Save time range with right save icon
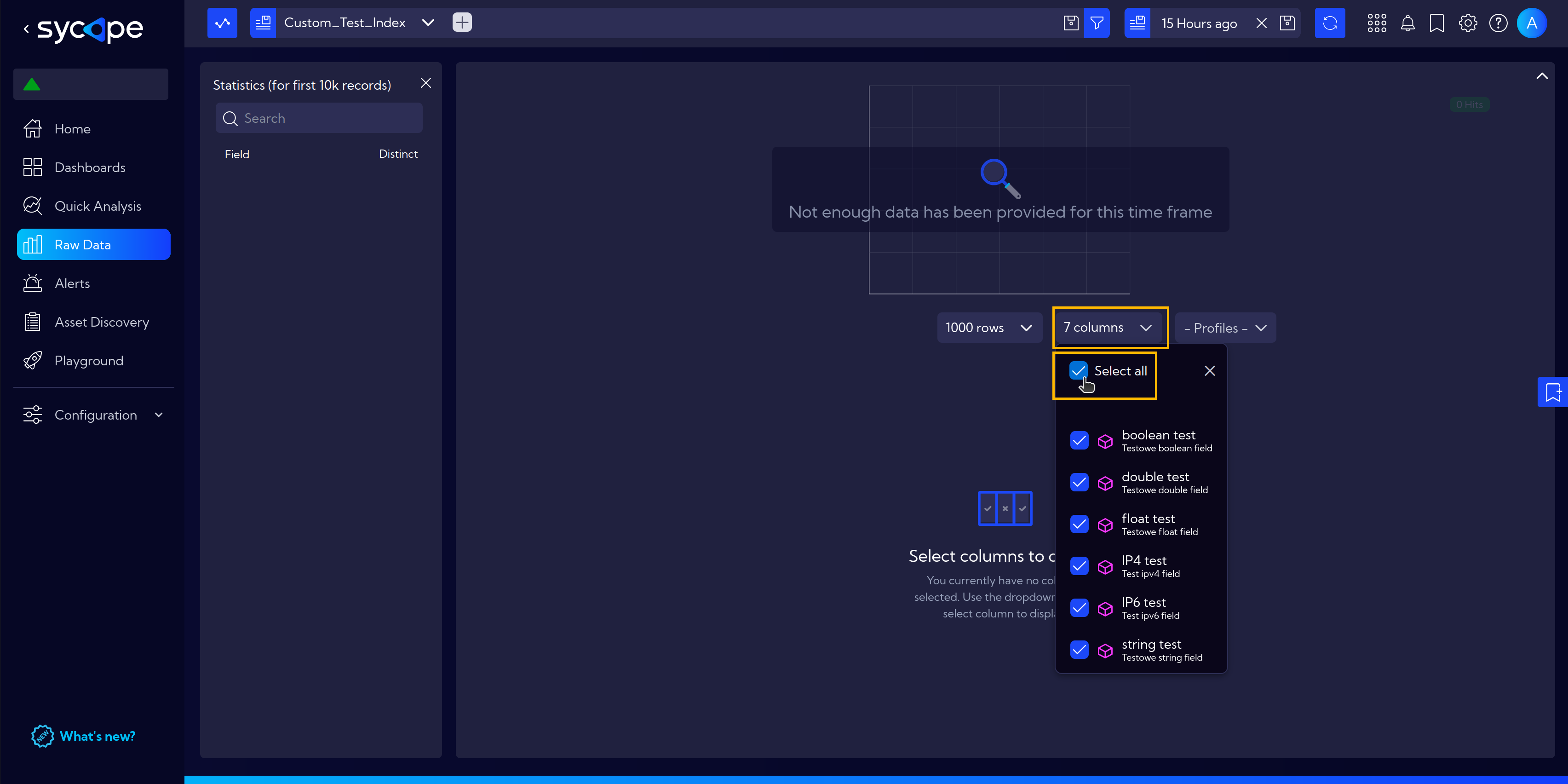This screenshot has height=784, width=1568. pyautogui.click(x=1287, y=23)
